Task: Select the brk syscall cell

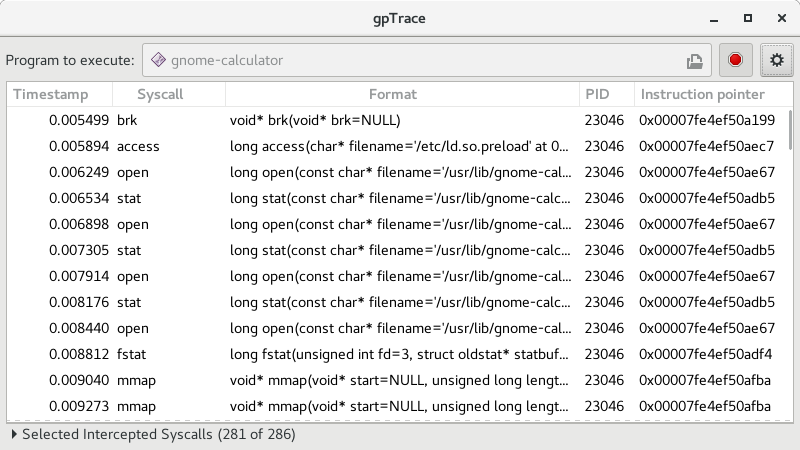Action: coord(127,120)
